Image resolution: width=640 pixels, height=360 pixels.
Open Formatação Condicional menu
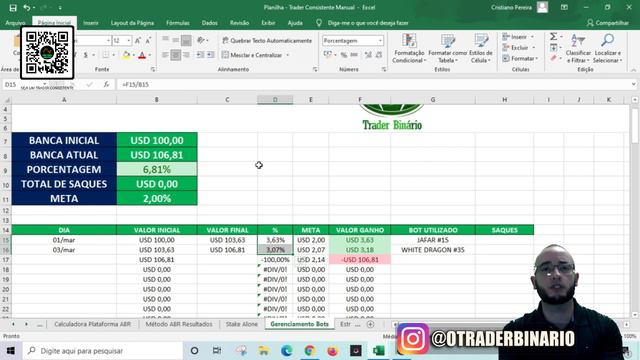click(409, 48)
